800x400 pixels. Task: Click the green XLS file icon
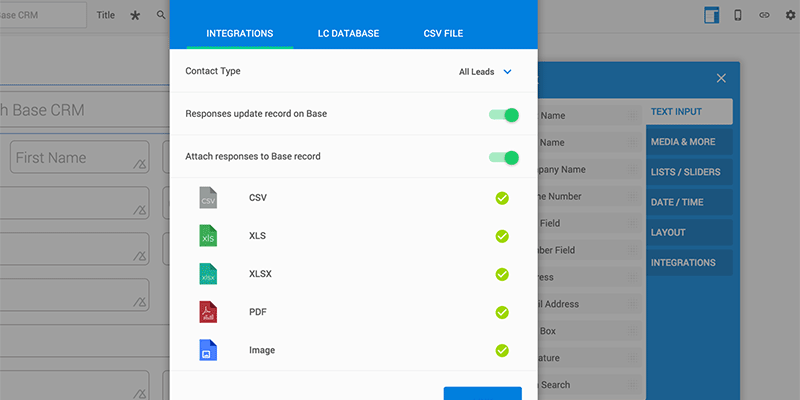click(x=208, y=236)
